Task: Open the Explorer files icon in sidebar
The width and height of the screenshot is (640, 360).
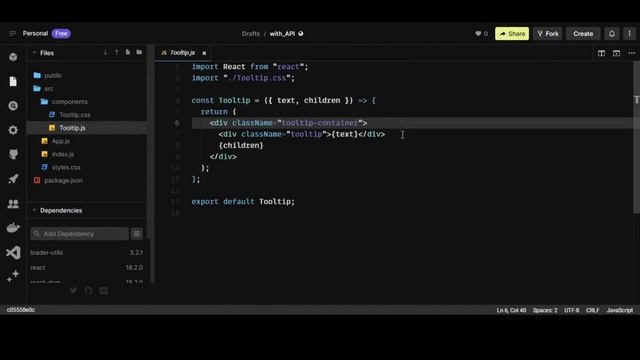Action: click(x=13, y=81)
